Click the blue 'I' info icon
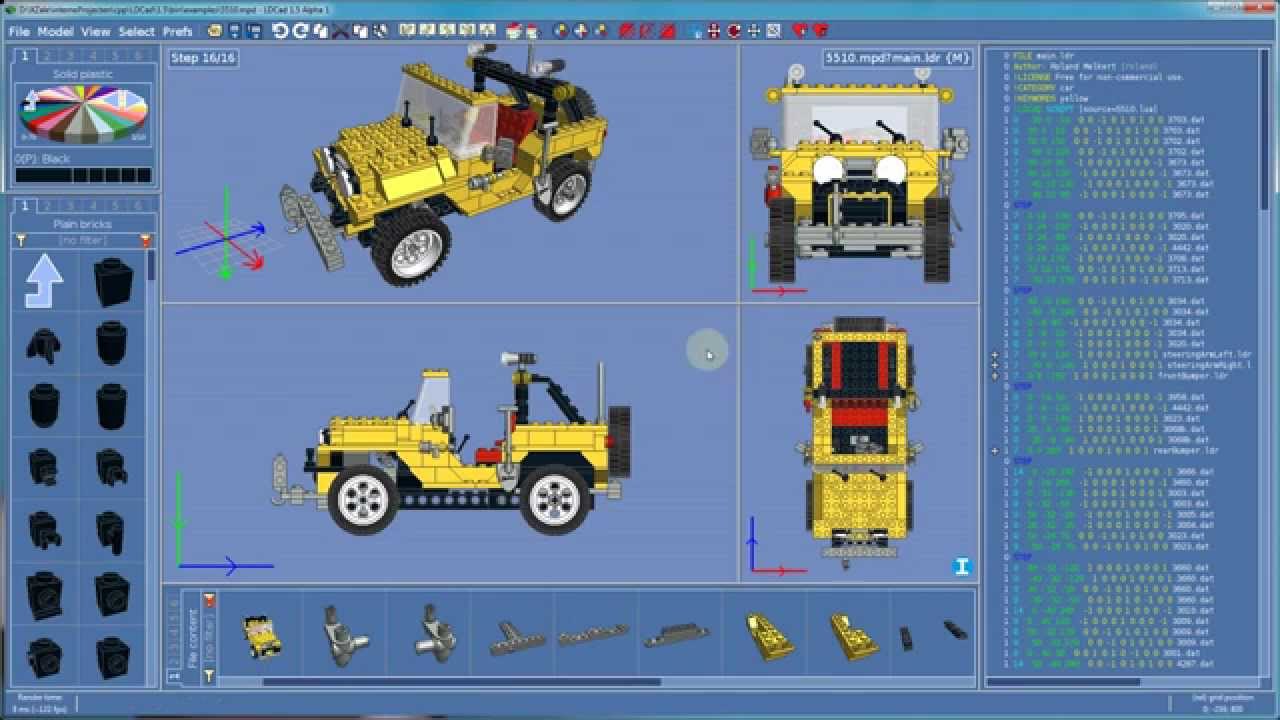This screenshot has width=1280, height=720. [962, 567]
